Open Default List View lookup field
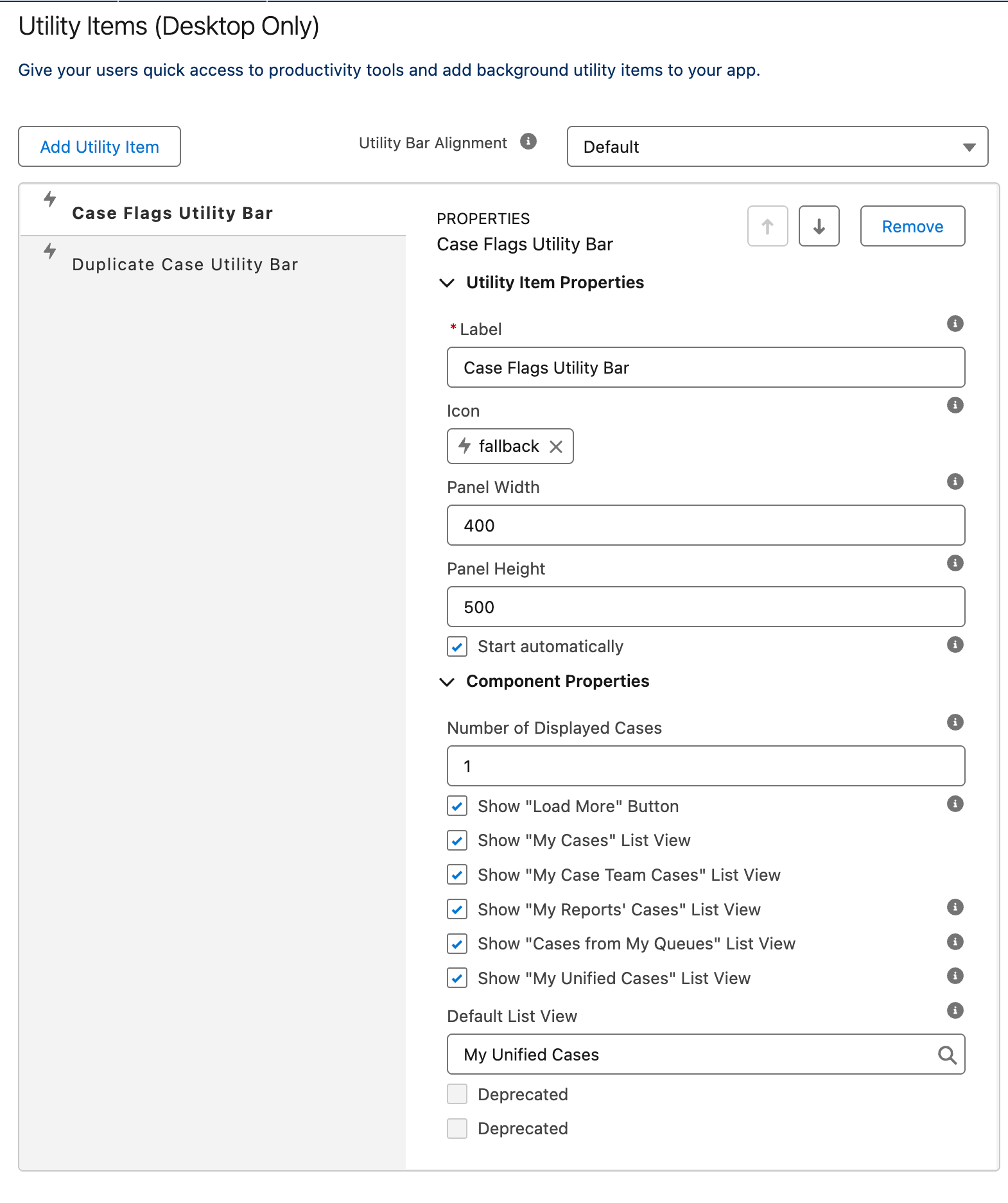Screen dimensions: 1008x1203 (706, 1054)
